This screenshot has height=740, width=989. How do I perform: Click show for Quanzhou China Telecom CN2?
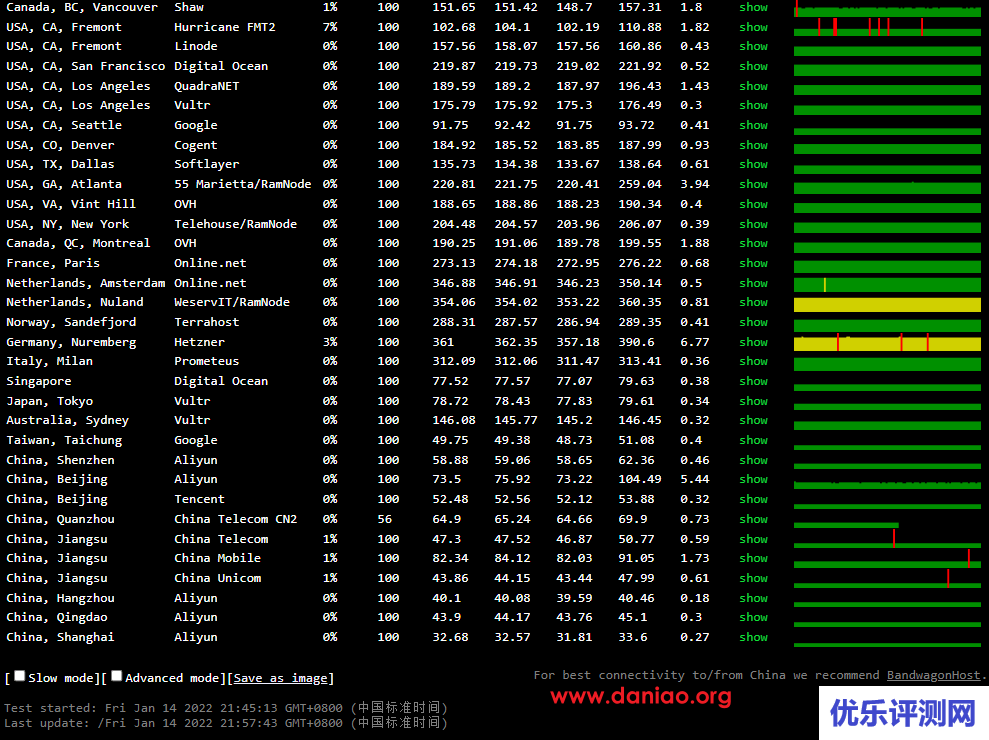point(754,519)
